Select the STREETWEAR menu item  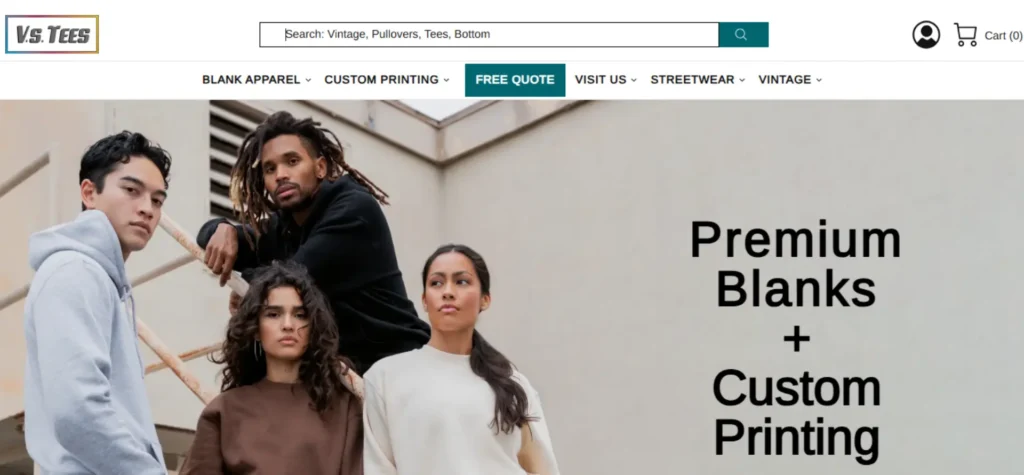click(x=692, y=80)
